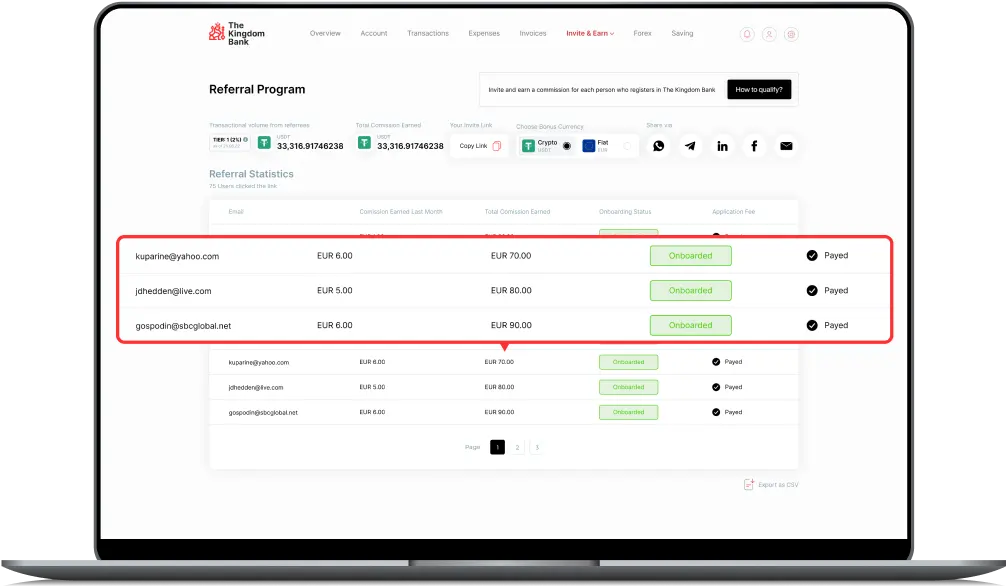The height and width of the screenshot is (586, 1006).
Task: Click Comission Earned Last Month column header
Action: pos(401,212)
